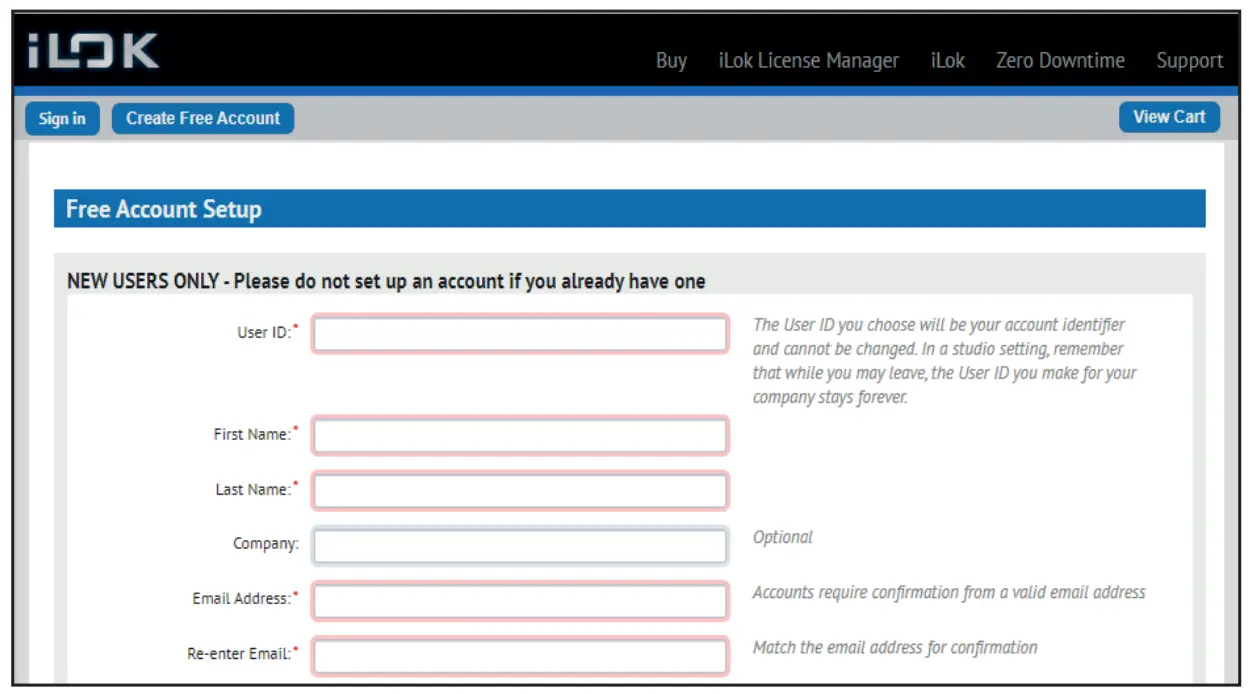The width and height of the screenshot is (1250, 694).
Task: Click the iLok logo
Action: tap(93, 52)
